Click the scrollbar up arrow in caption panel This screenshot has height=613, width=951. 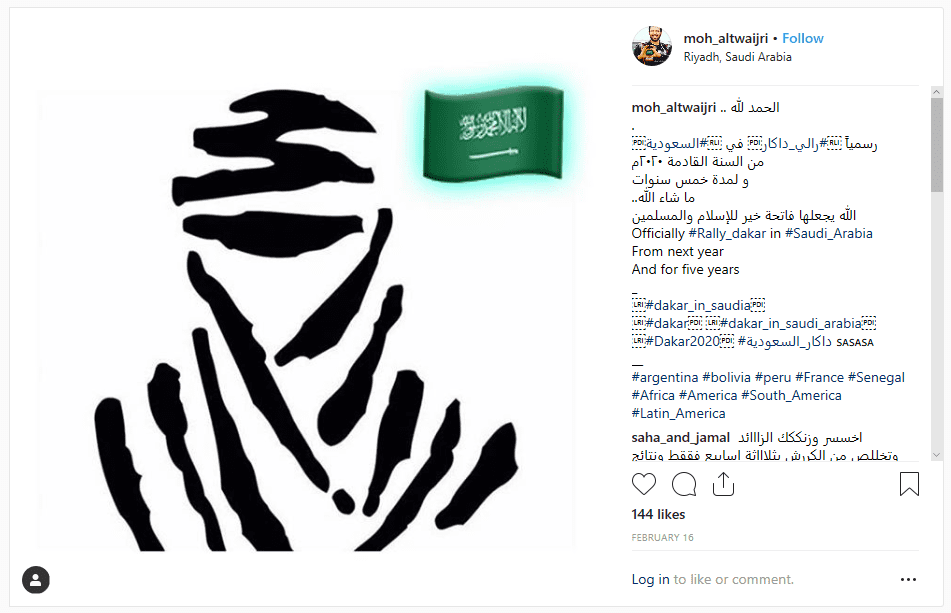coord(936,92)
